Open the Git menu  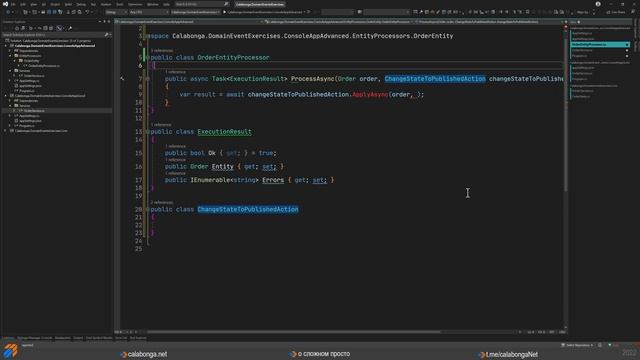44,4
